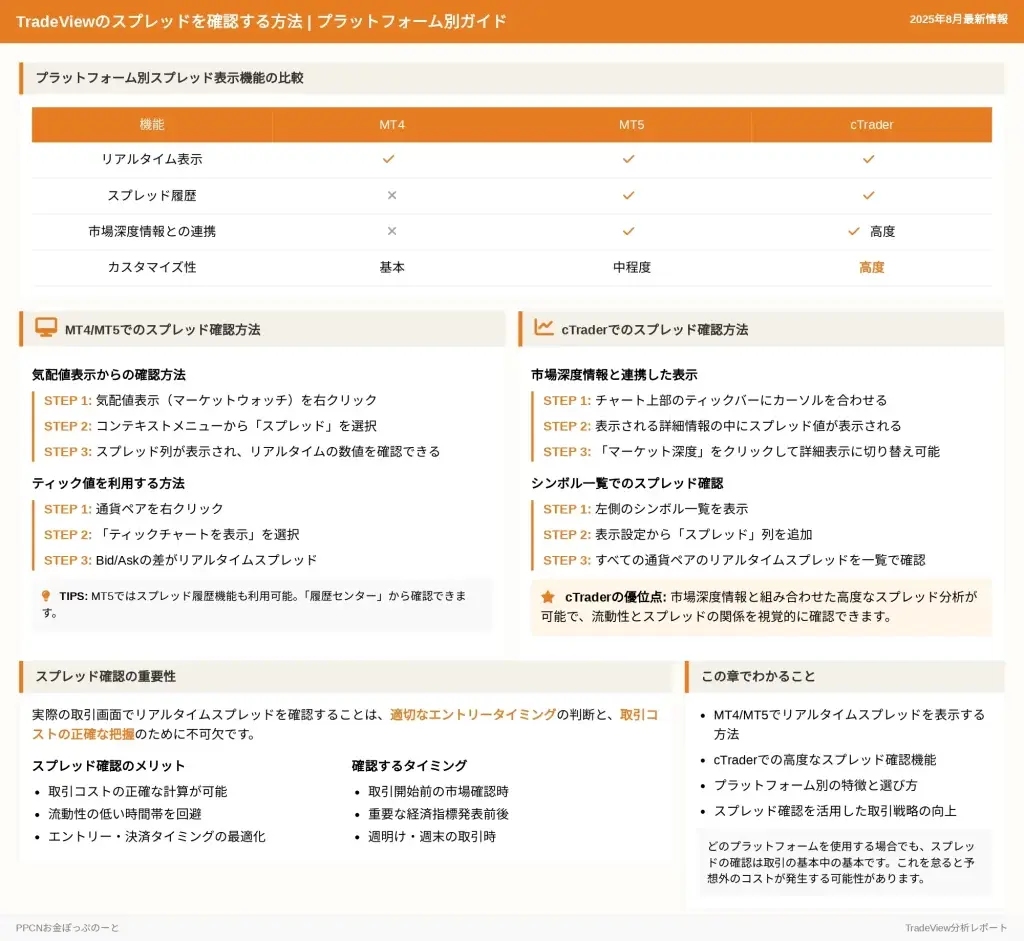Click the highlighted 適切なエントリータイミング text
This screenshot has height=941, width=1024.
pyautogui.click(x=473, y=714)
